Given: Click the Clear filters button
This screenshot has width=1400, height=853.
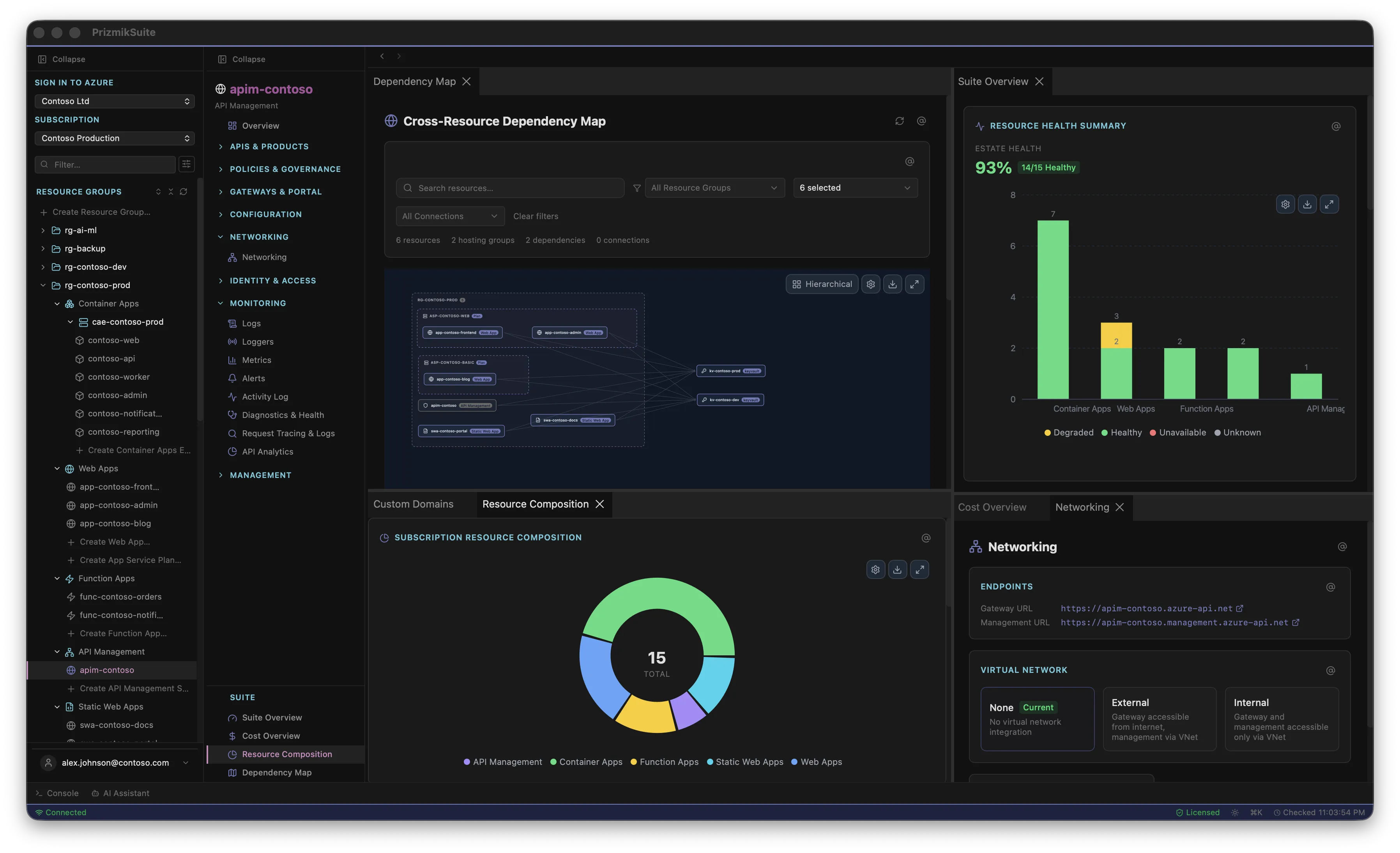Looking at the screenshot, I should coord(535,216).
